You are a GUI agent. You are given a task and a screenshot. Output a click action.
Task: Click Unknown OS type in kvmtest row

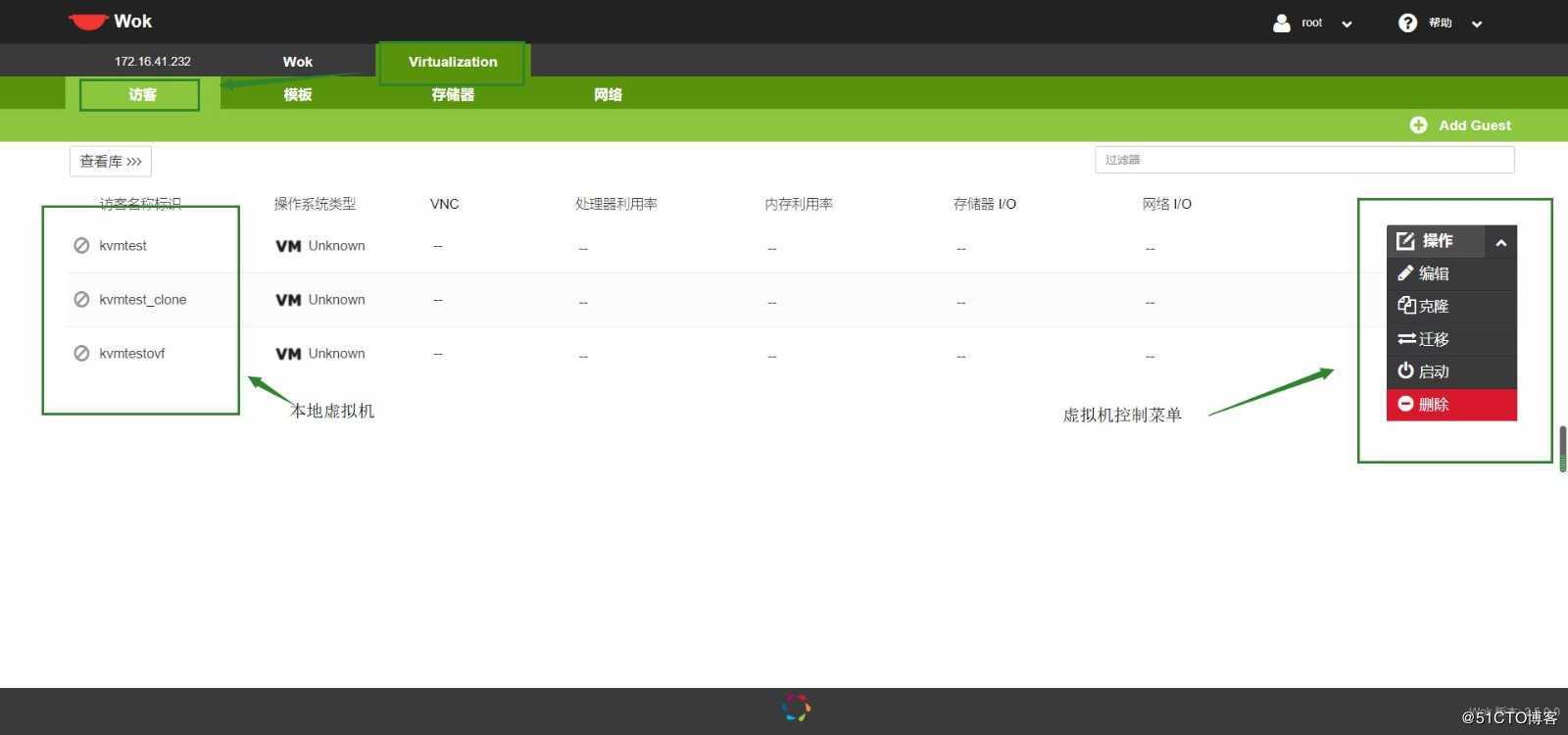336,245
